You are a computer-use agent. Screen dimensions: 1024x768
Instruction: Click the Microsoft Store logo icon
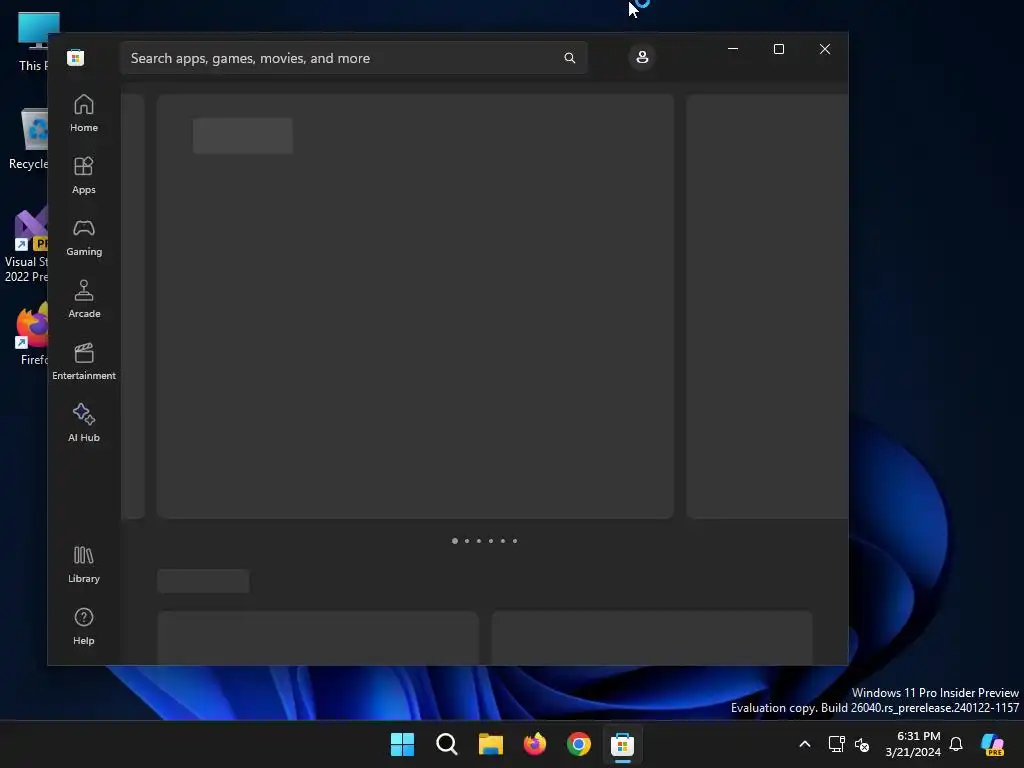tap(76, 57)
